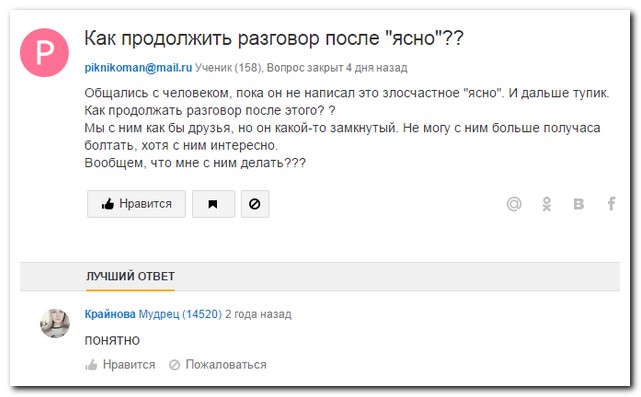Open the Крайнова user profile link
This screenshot has width=641, height=397.
click(110, 314)
